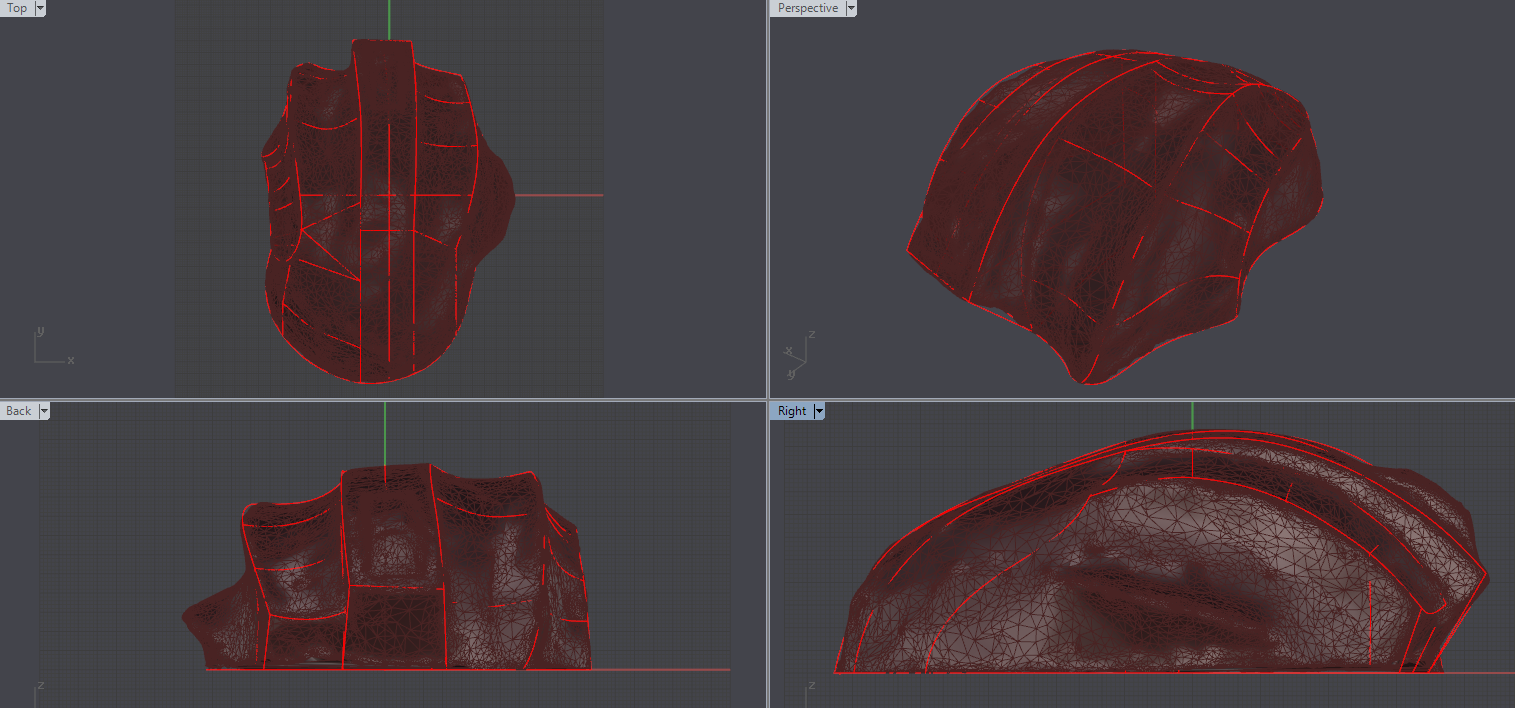Click the x-axis label in Top viewport gizmo
This screenshot has width=1515, height=708.
69,360
